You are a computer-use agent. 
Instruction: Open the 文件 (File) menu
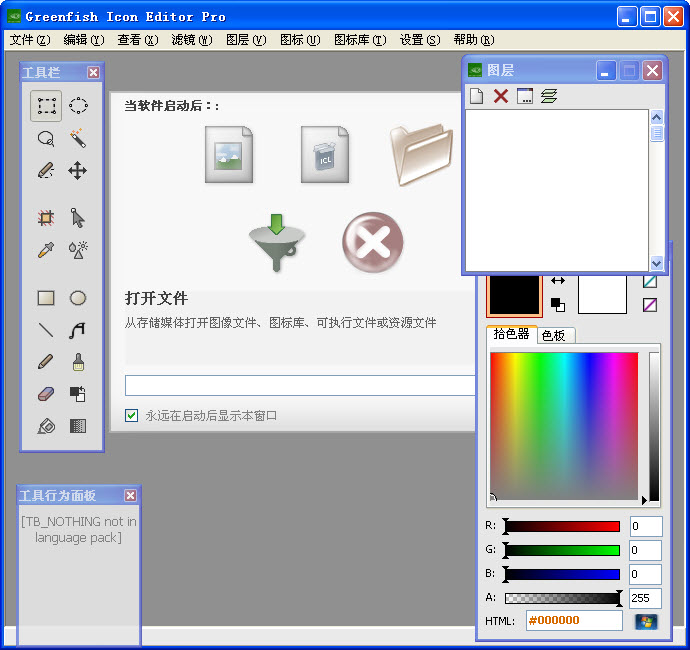[x=30, y=40]
